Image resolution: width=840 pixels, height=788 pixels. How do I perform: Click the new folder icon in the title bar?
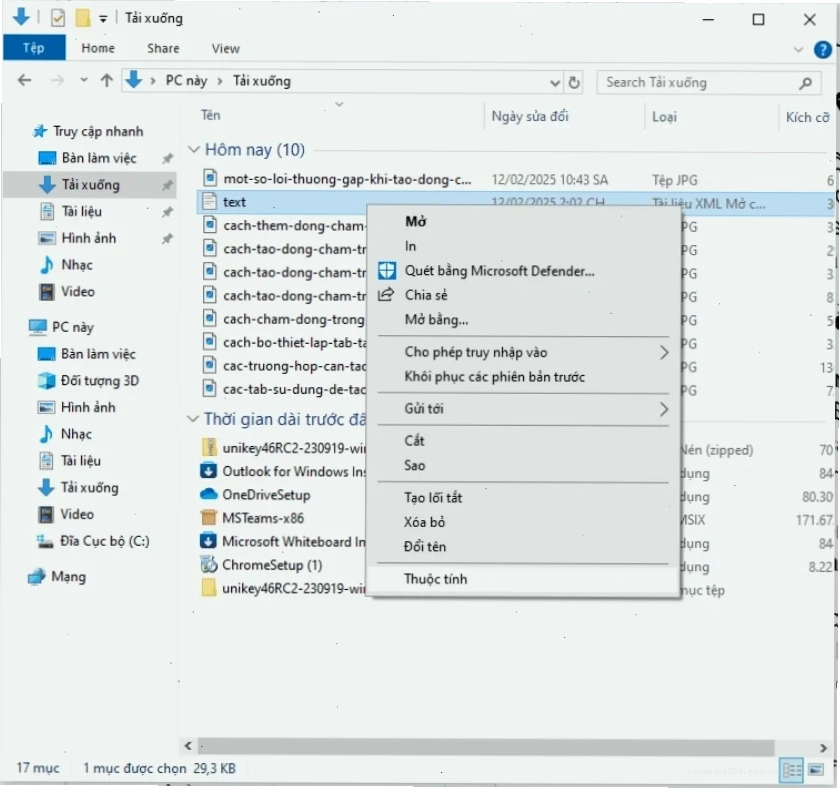coord(82,18)
